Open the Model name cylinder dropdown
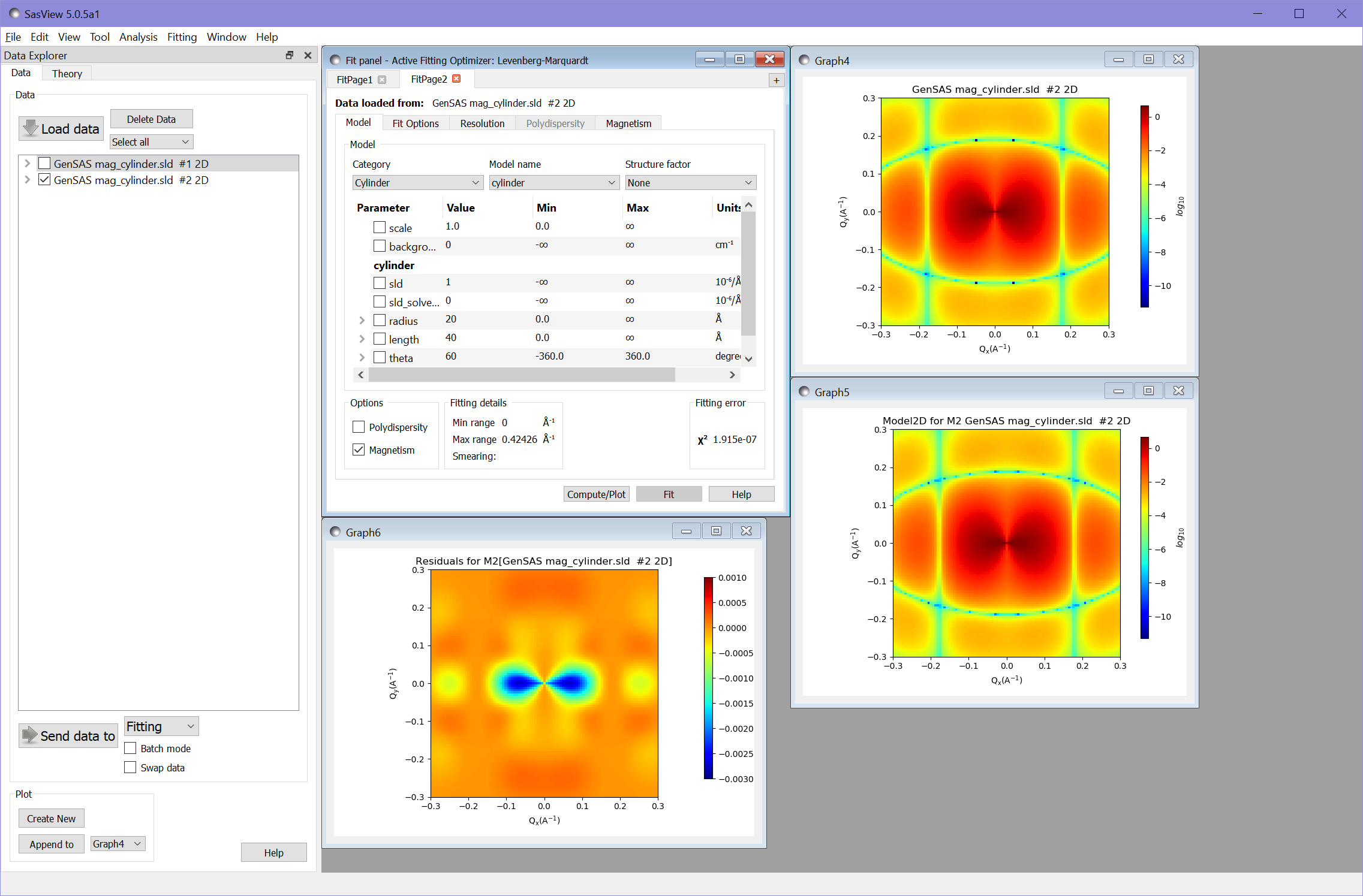 [x=553, y=183]
